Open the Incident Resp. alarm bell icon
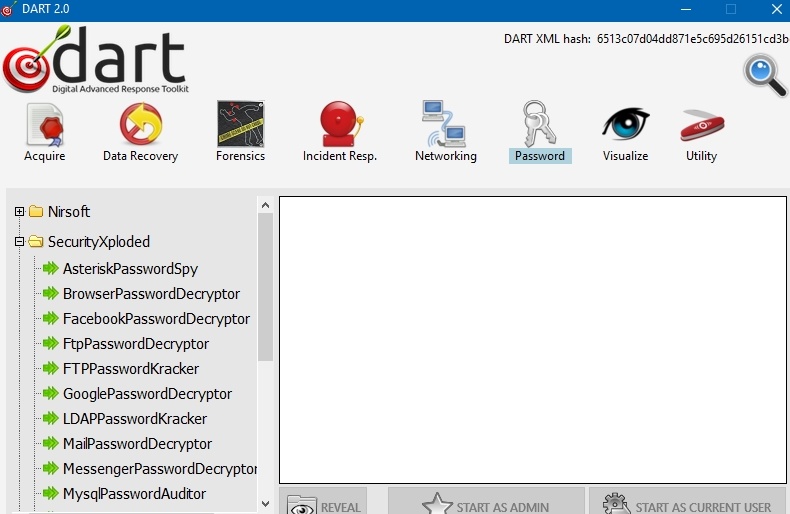Viewport: 790px width, 514px height. coord(341,124)
